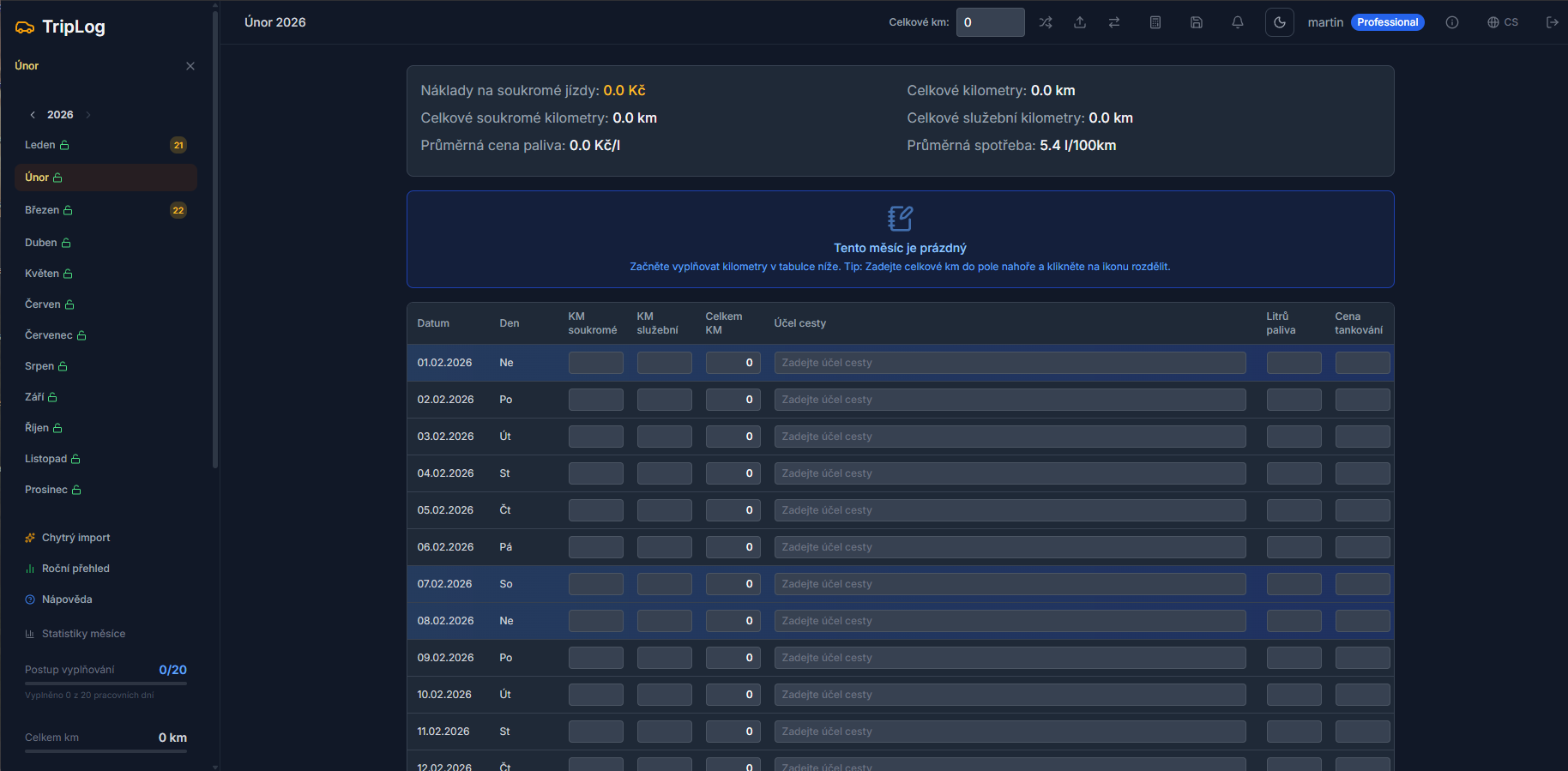Screen dimensions: 1568x771
Task: Open notifications bell icon
Action: pos(1238,22)
